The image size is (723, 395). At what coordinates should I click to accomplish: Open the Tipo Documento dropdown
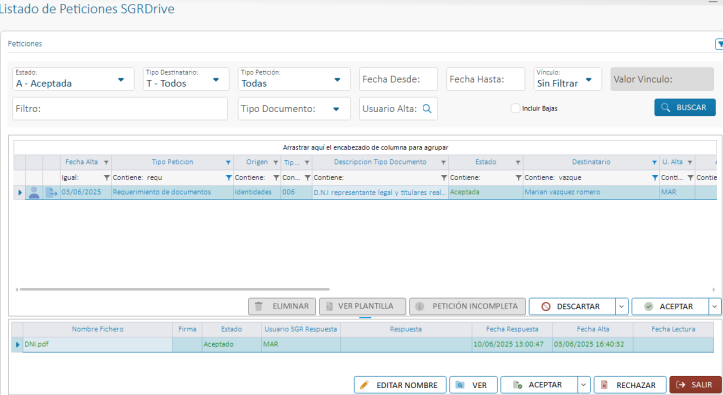[336, 109]
